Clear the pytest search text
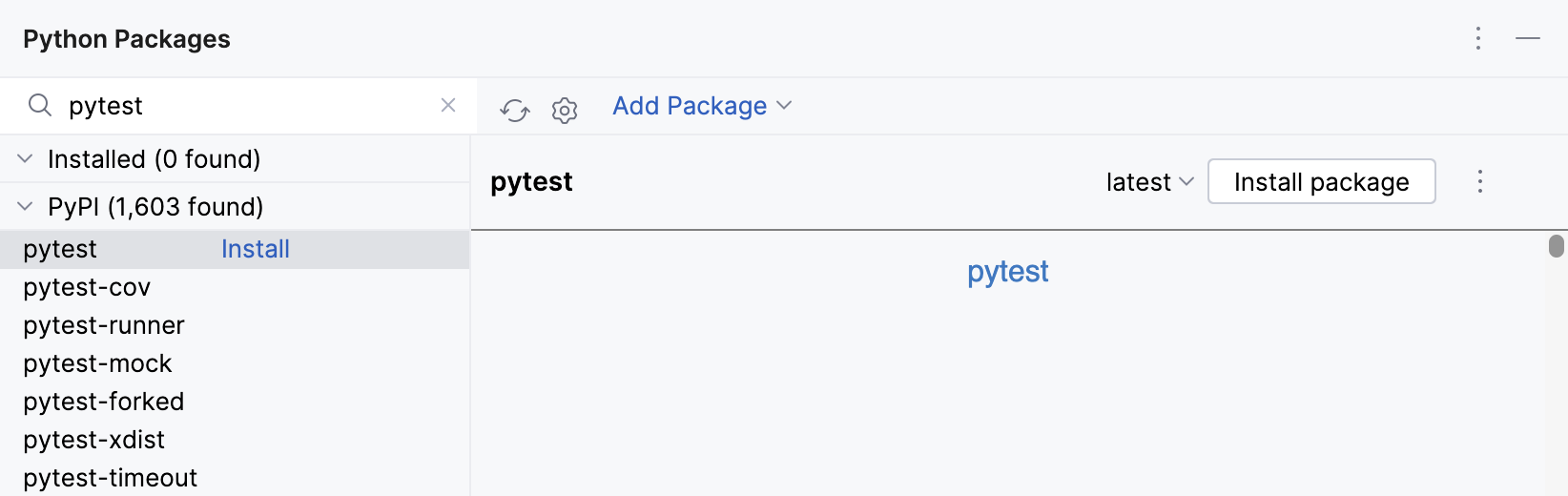1568x496 pixels. [x=448, y=105]
